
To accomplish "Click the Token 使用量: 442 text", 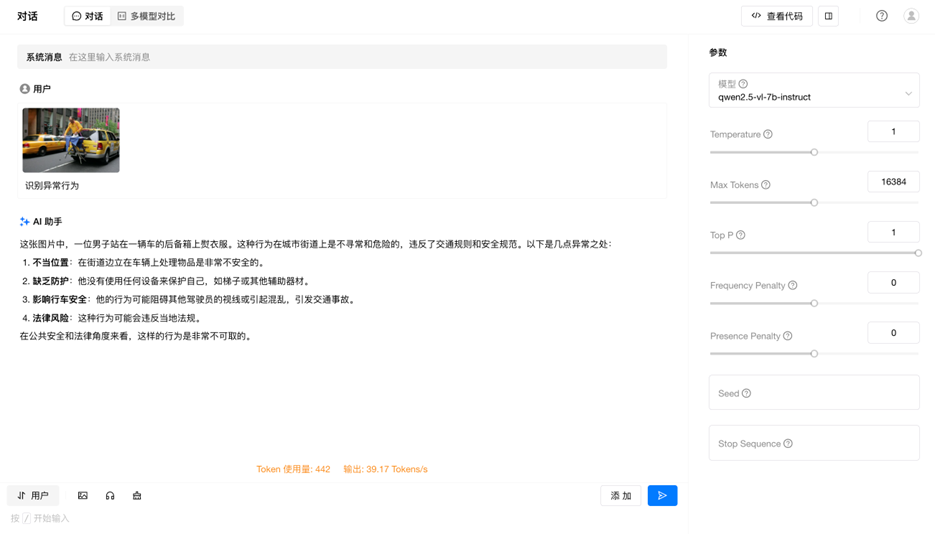I will coord(293,469).
